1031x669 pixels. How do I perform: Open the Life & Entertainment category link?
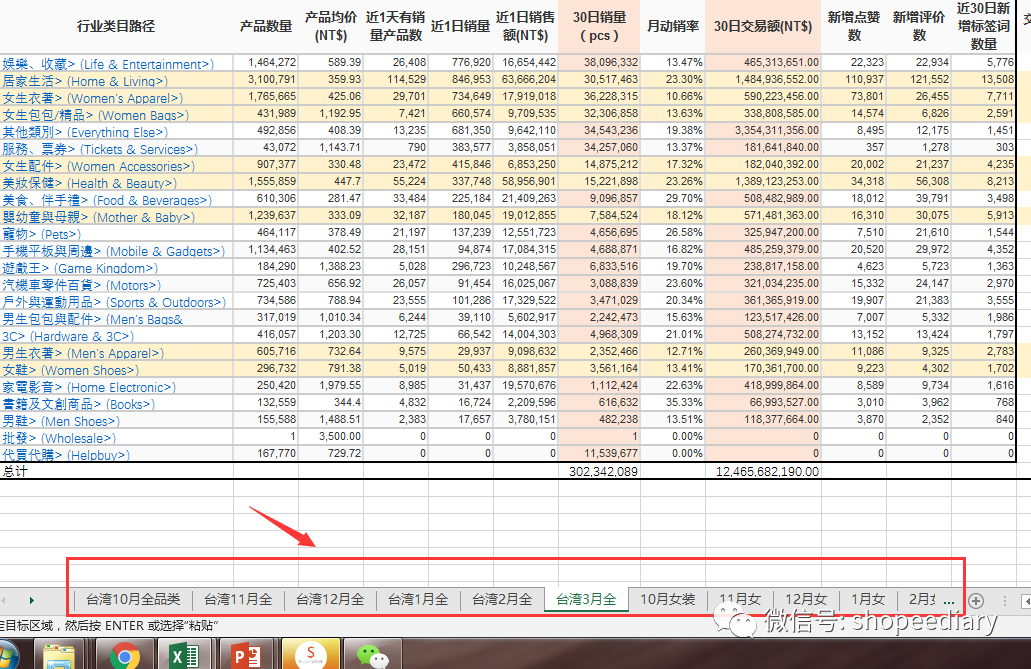click(108, 64)
